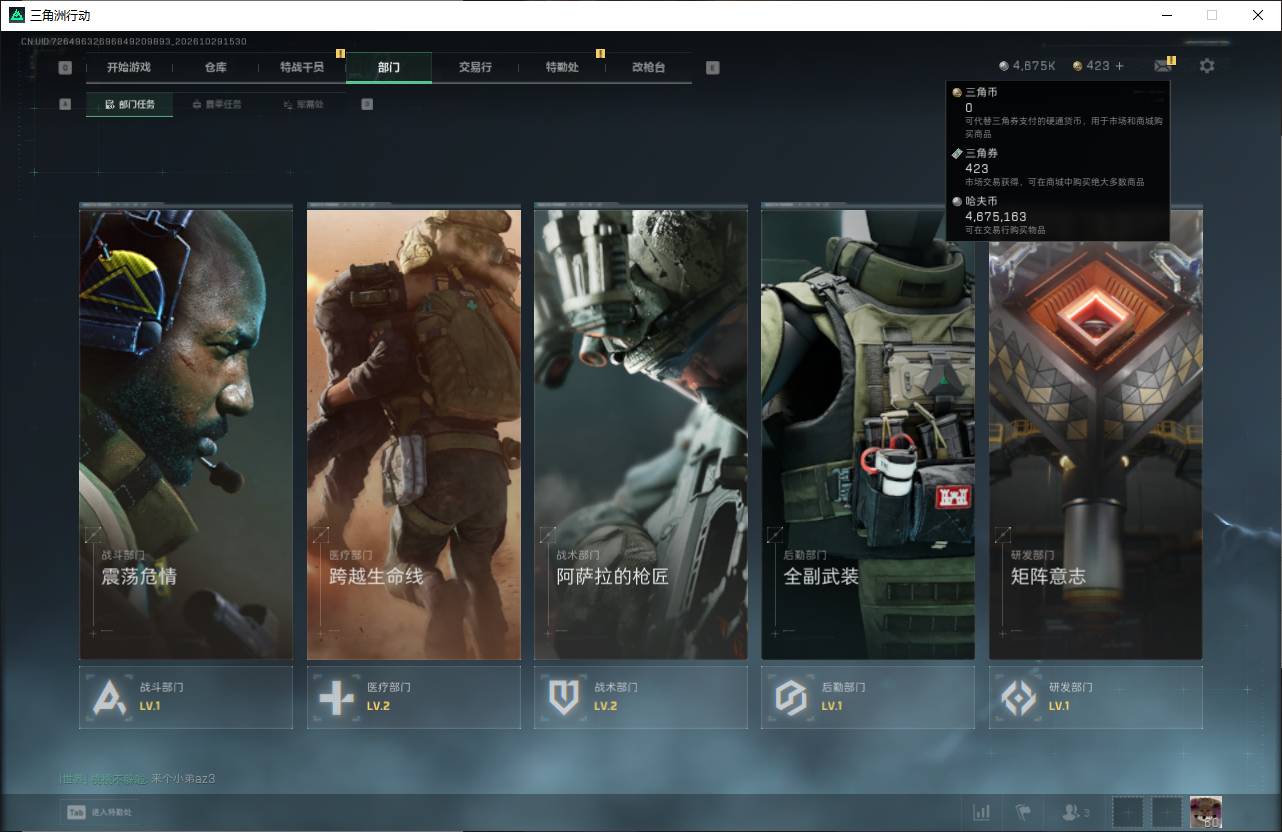Click the flag icon in bottom bar

1023,812
